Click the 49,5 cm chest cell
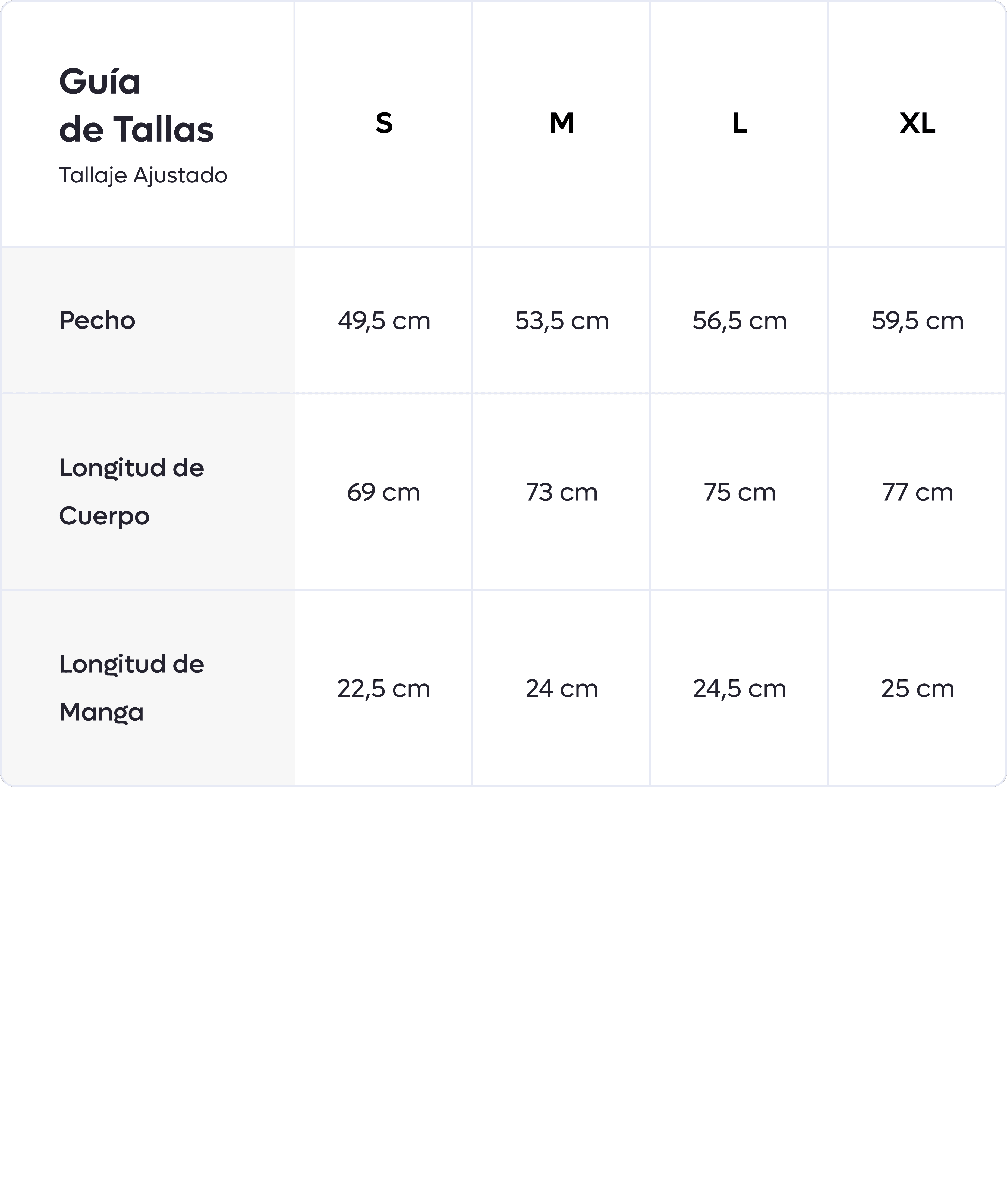1007x1204 pixels. click(384, 321)
